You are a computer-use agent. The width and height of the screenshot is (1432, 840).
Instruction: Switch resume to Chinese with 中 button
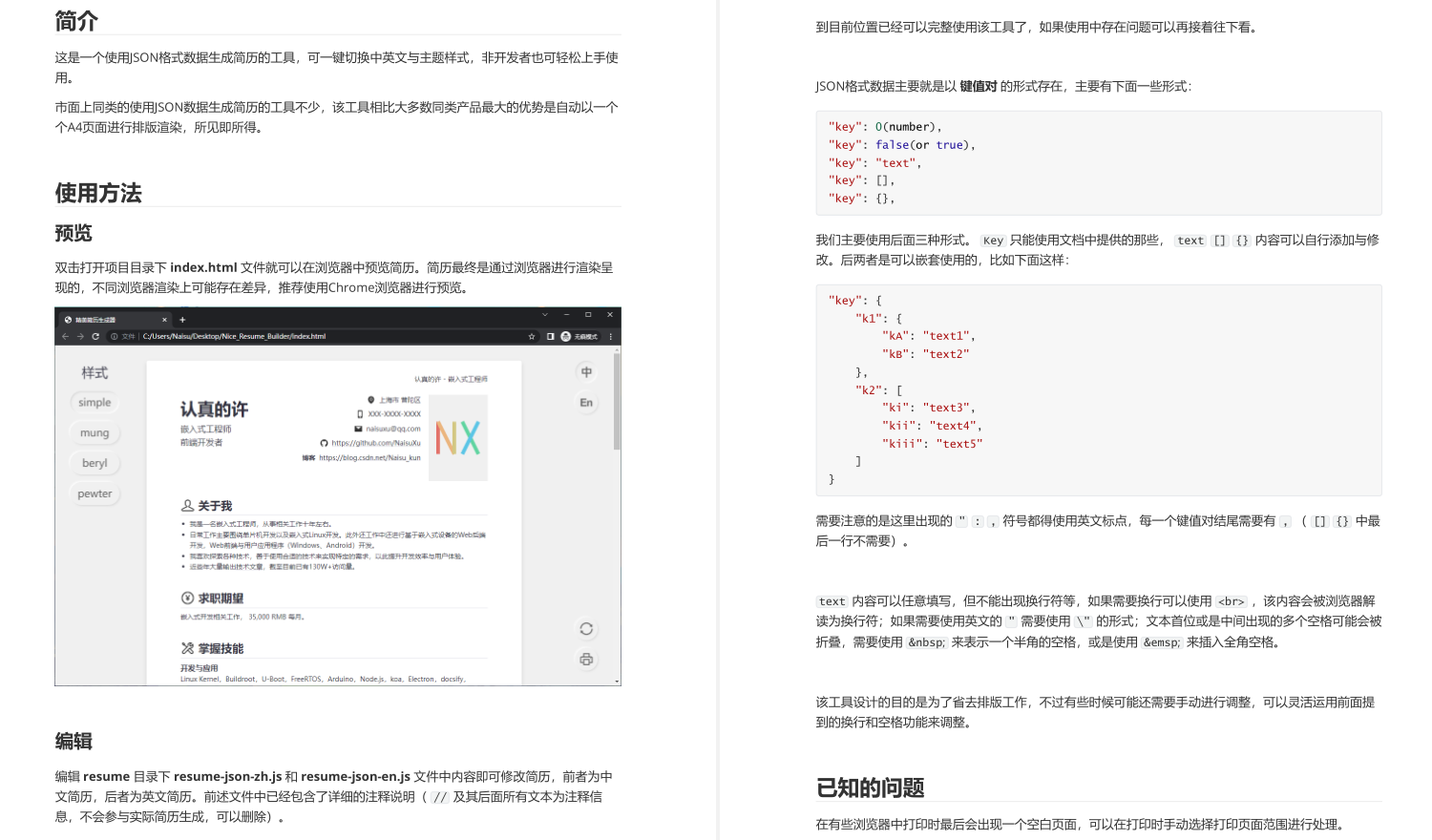tap(586, 372)
